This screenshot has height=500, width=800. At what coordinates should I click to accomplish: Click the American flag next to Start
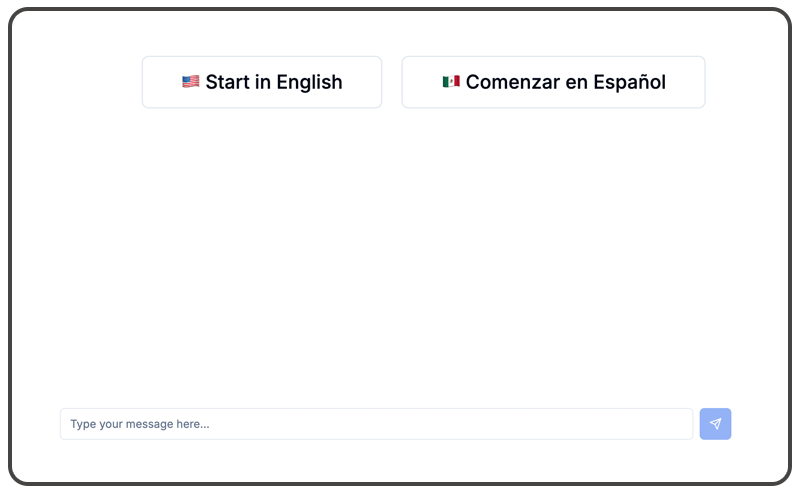pos(191,82)
